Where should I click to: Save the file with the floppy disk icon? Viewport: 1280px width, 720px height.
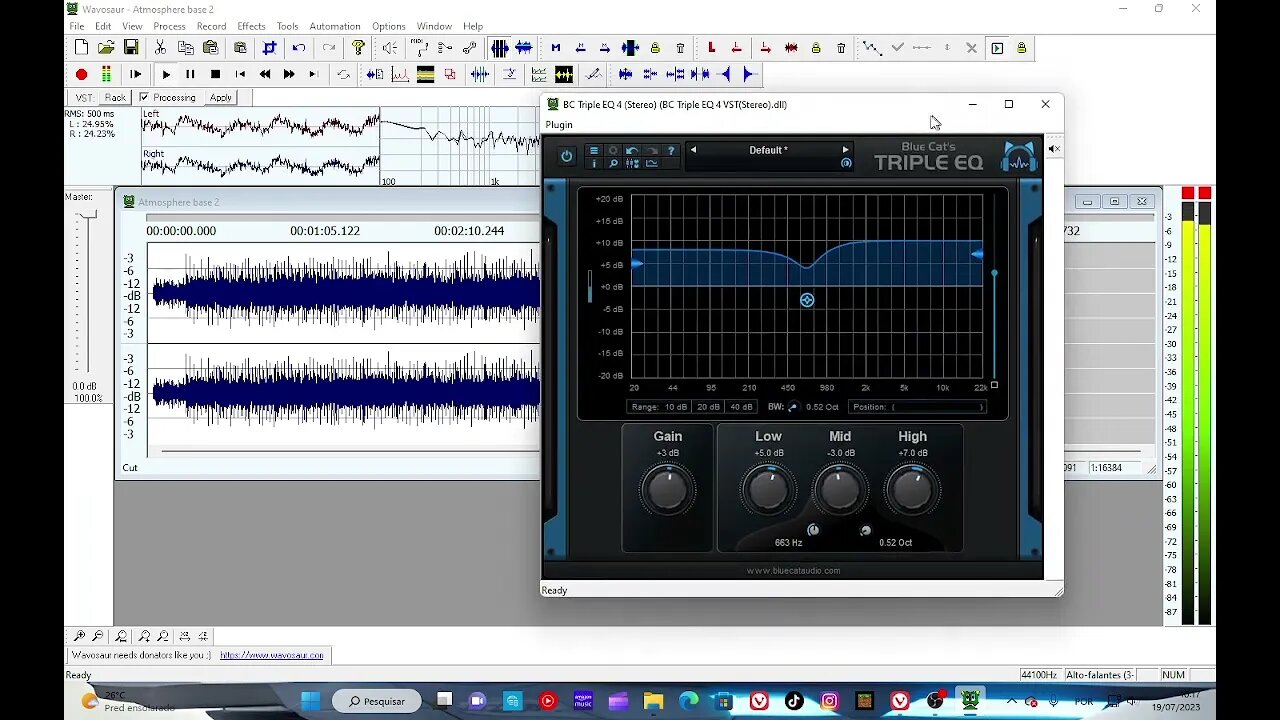pyautogui.click(x=131, y=47)
